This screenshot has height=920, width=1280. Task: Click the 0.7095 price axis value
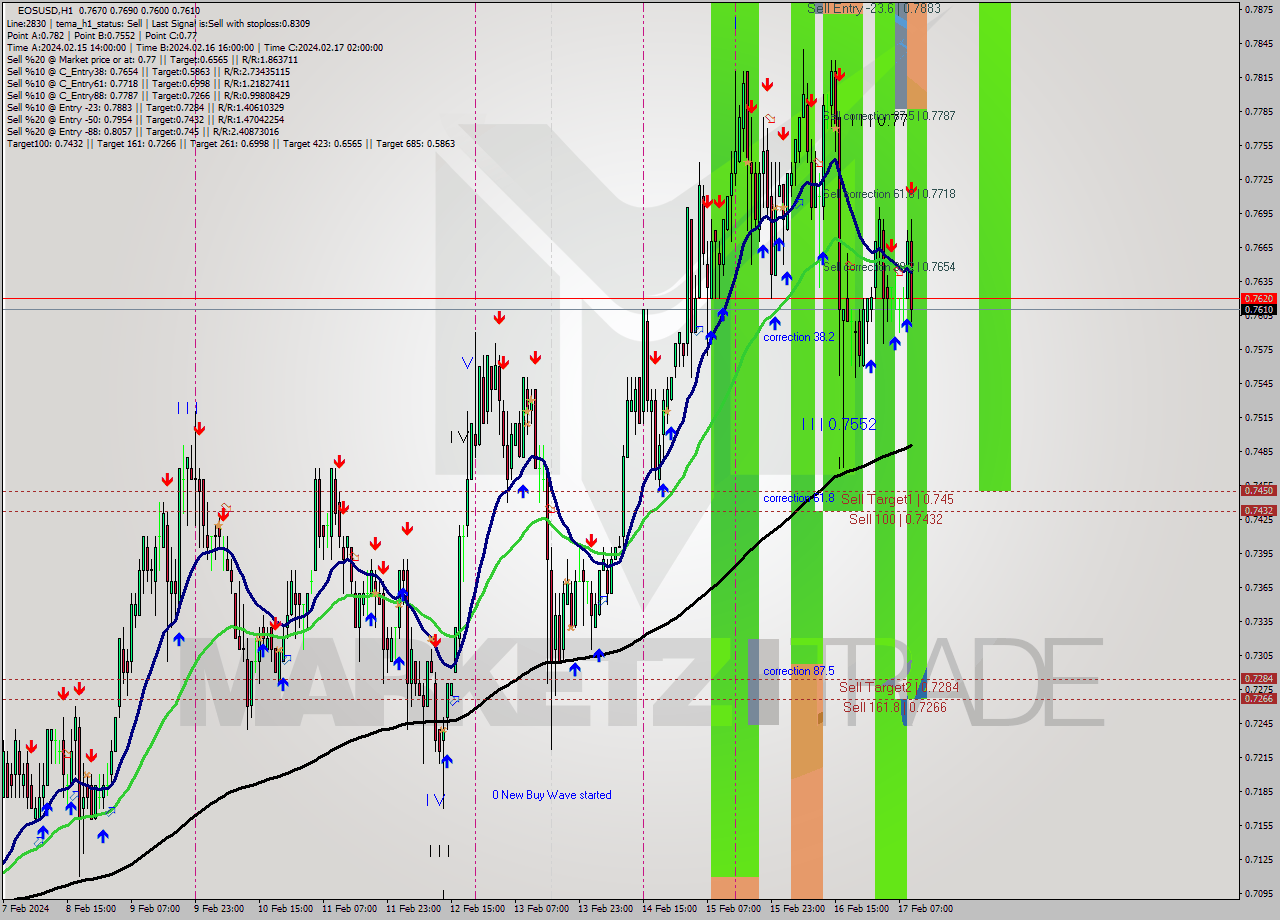click(x=1258, y=893)
